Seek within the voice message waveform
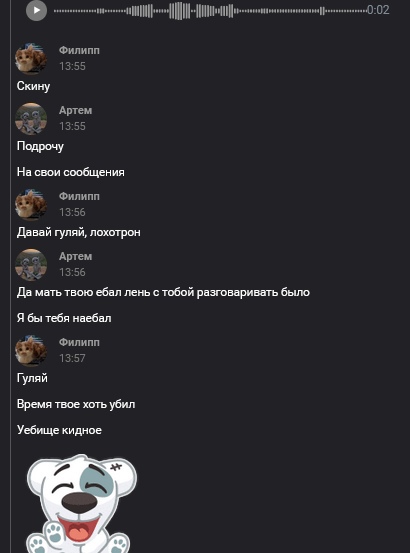Screen dimensions: 410x553 coord(210,11)
